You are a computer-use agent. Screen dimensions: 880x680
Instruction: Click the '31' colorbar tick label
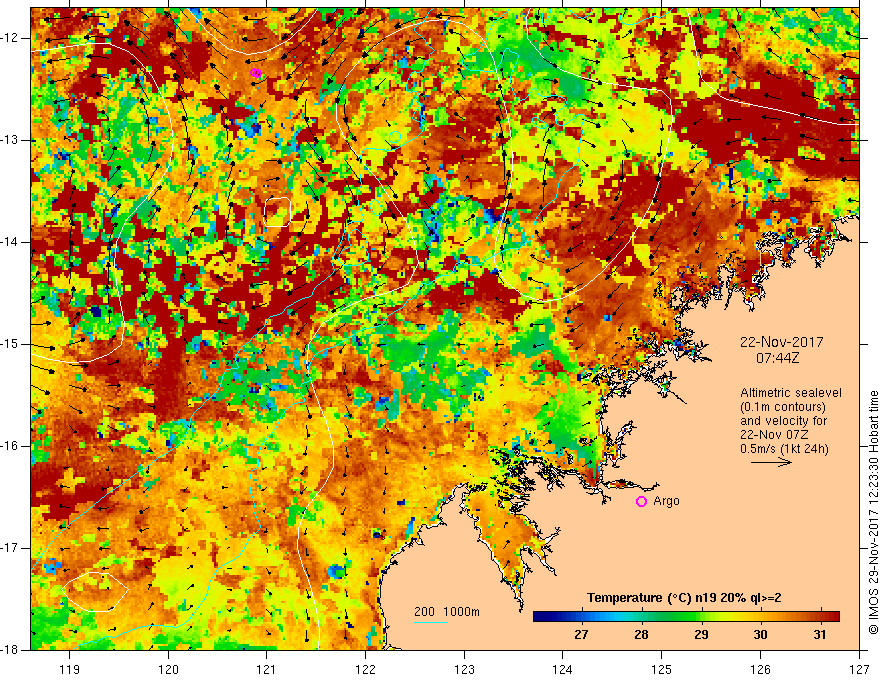coord(820,635)
